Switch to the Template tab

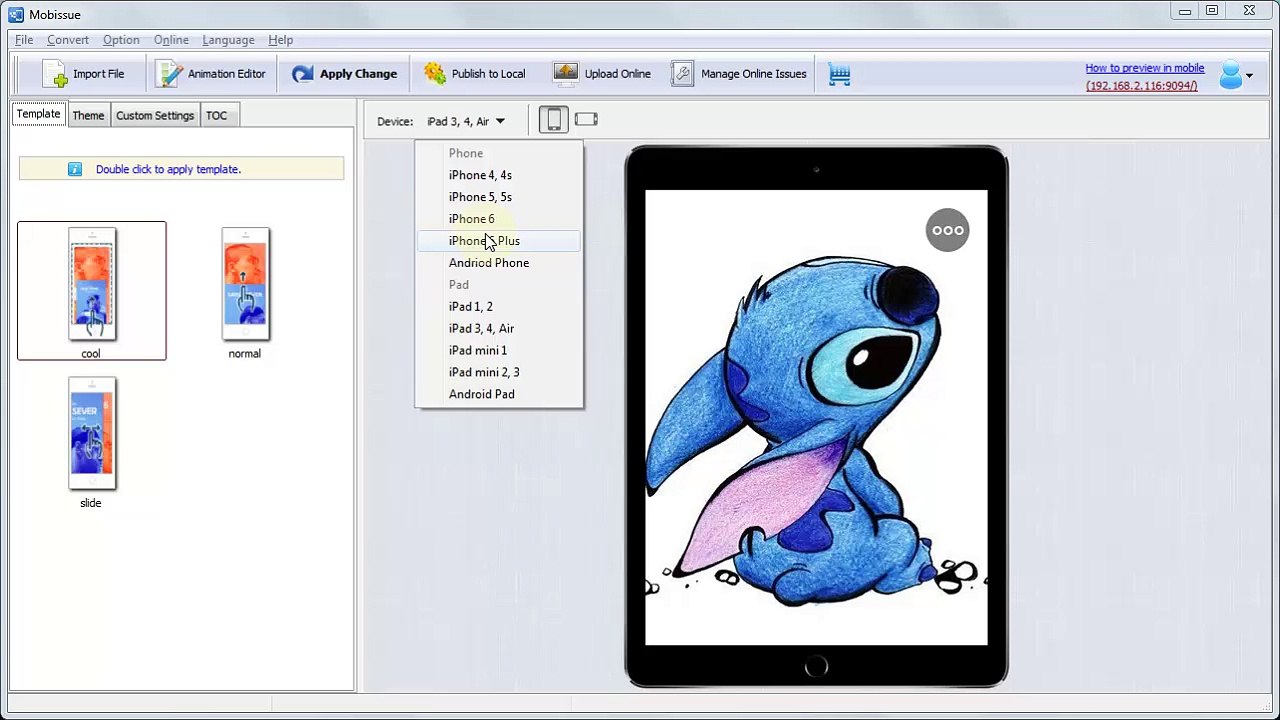[38, 114]
